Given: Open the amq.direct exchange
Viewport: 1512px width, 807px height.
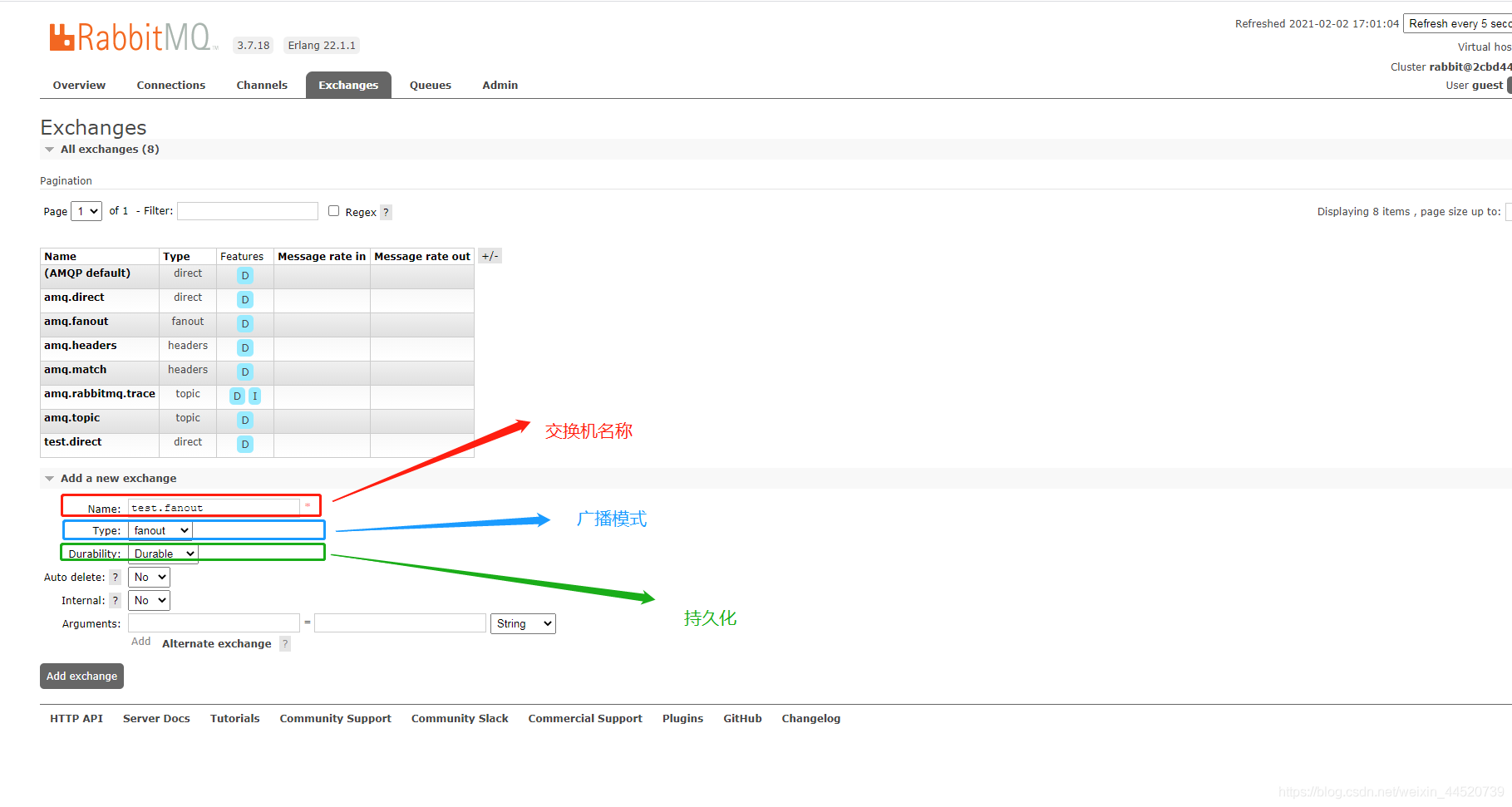Looking at the screenshot, I should 75,298.
